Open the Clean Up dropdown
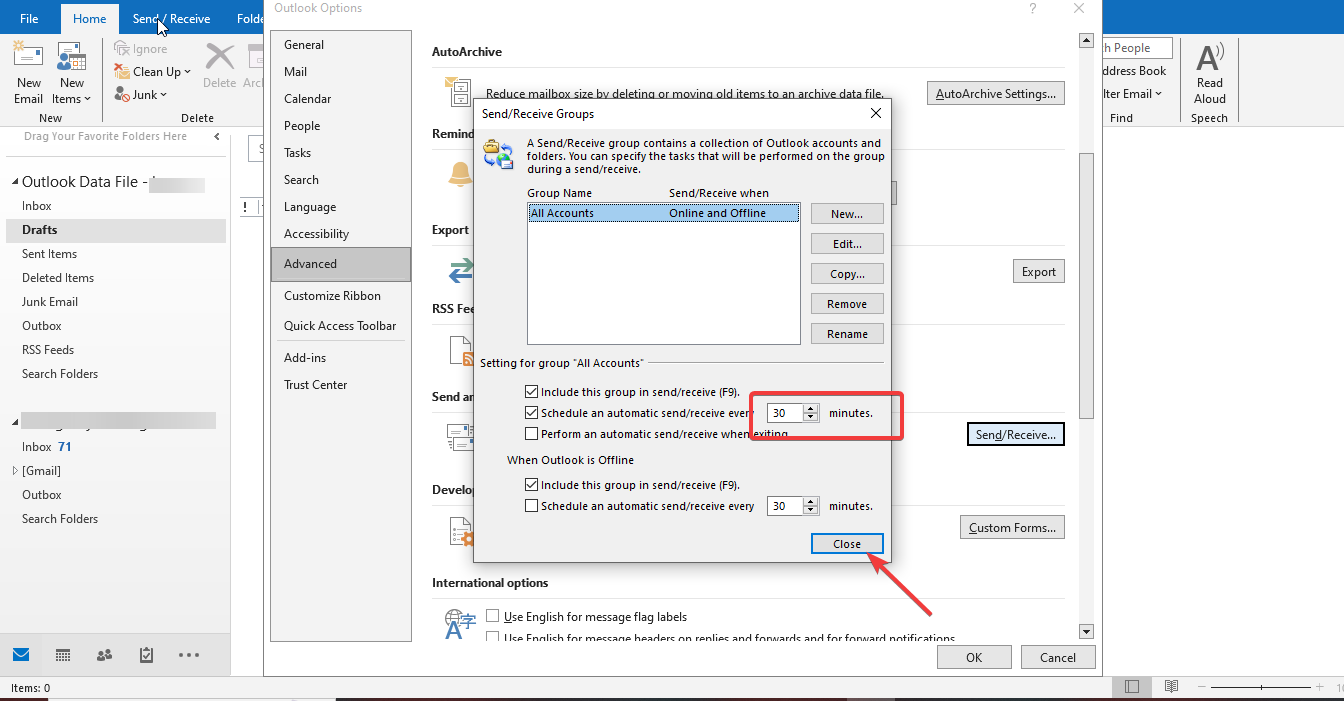This screenshot has height=701, width=1344. point(152,71)
